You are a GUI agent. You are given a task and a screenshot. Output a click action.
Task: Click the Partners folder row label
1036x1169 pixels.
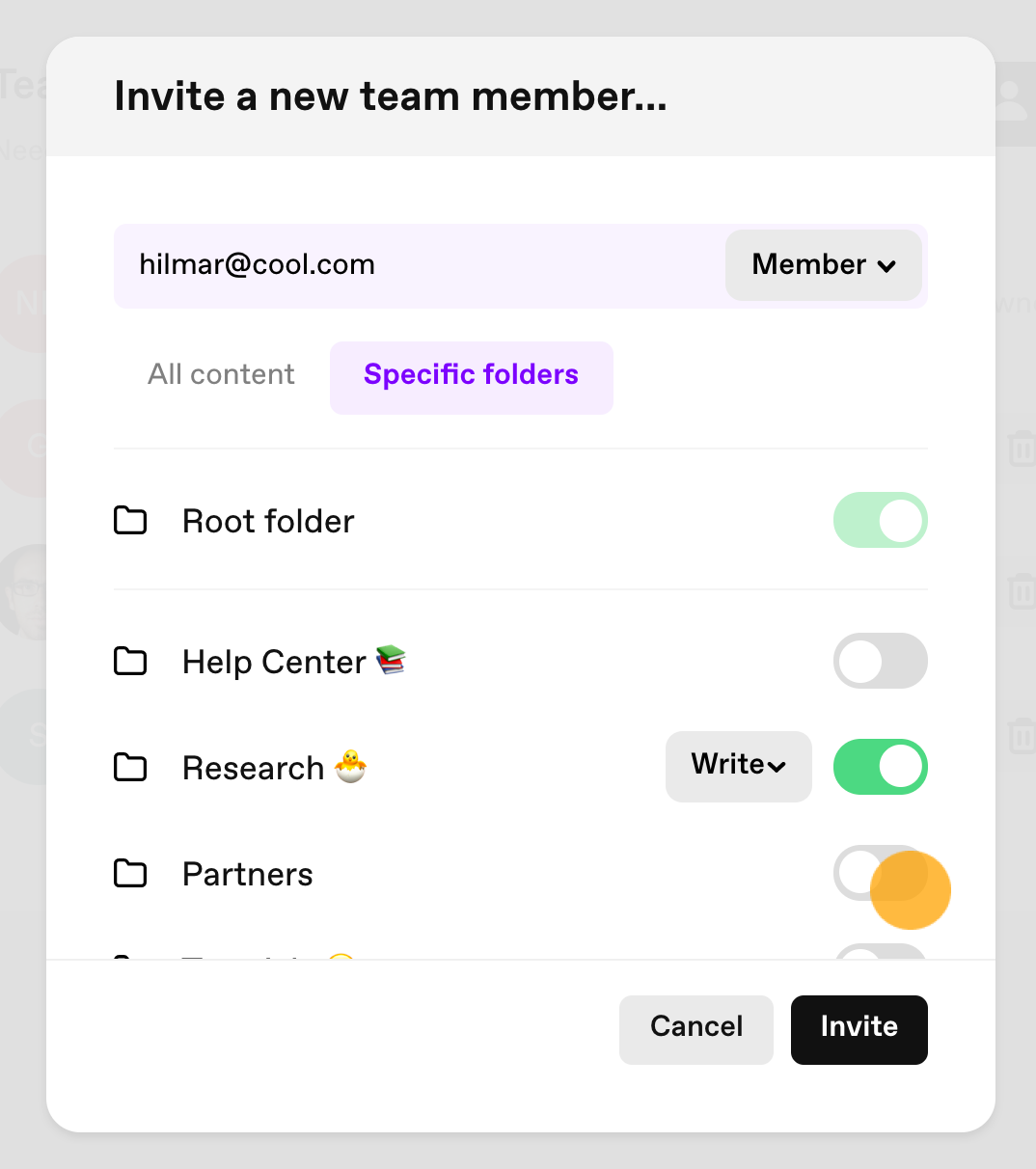[248, 874]
